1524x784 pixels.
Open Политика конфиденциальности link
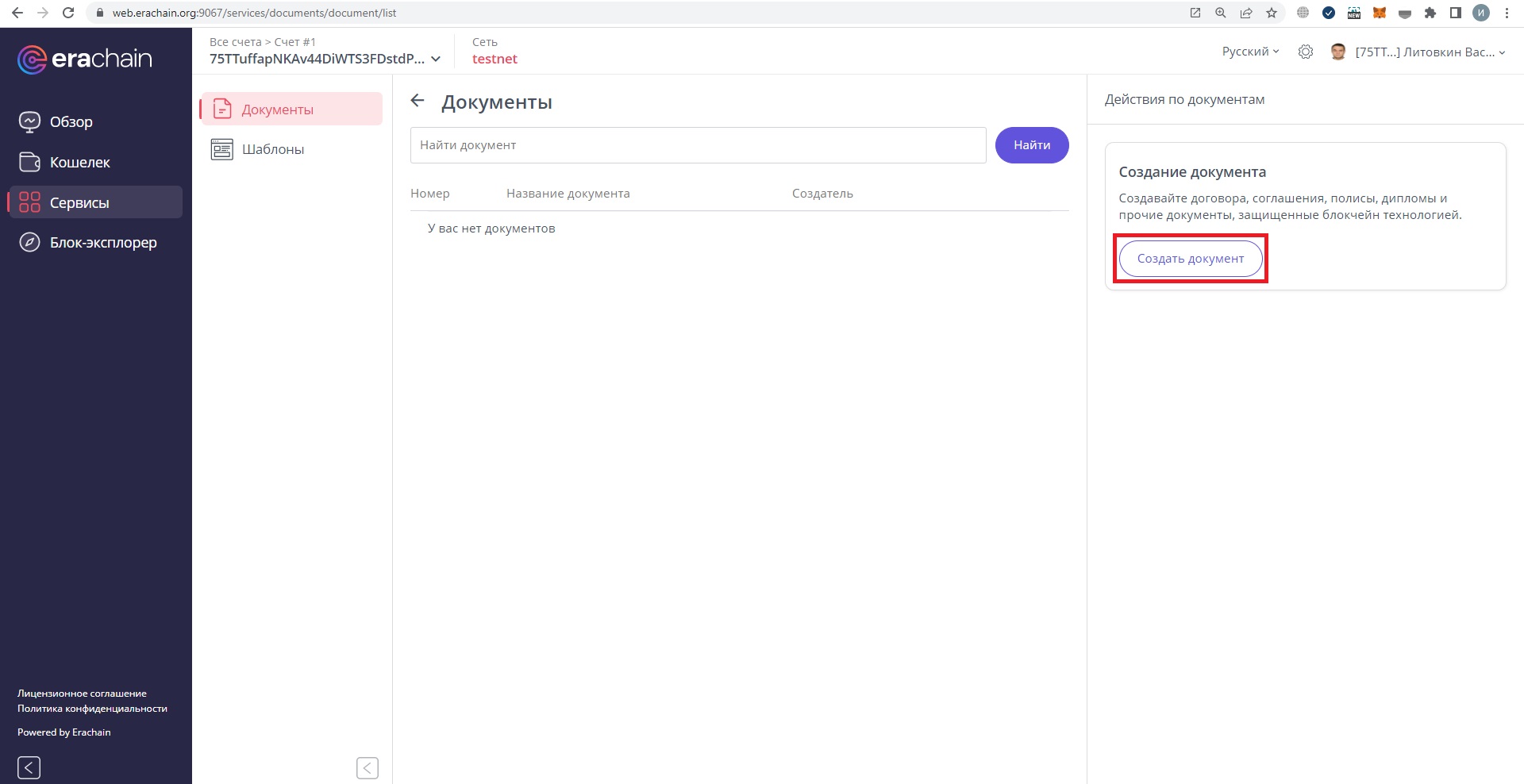click(92, 709)
